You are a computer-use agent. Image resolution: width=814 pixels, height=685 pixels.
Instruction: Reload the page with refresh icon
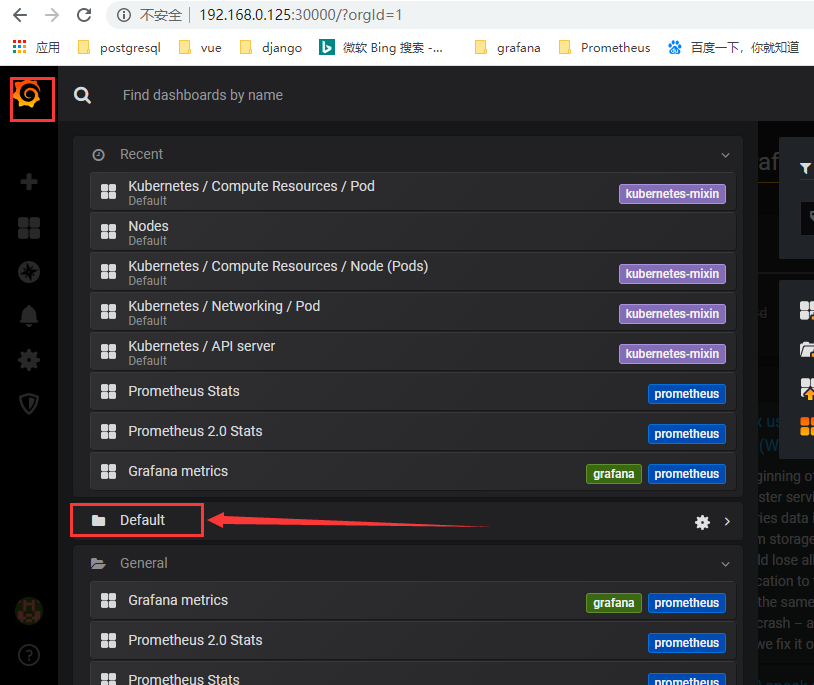coord(84,15)
